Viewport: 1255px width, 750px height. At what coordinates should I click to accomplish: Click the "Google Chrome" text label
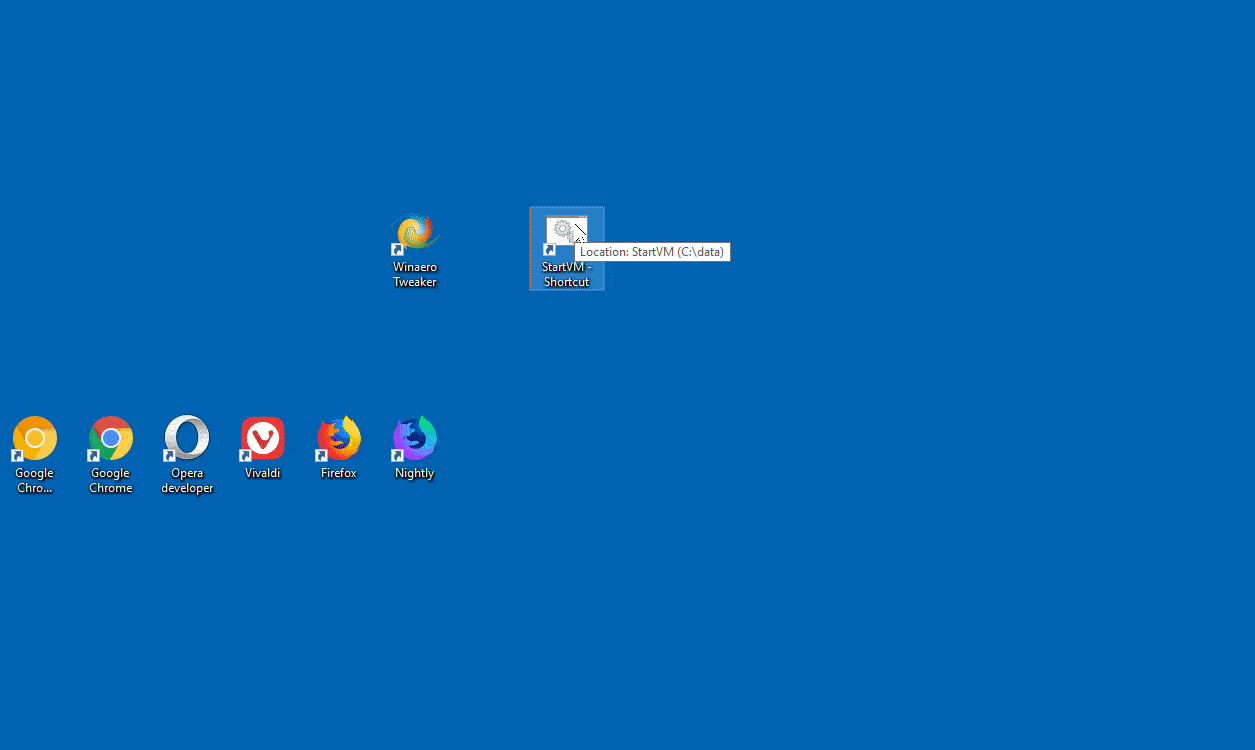(x=111, y=481)
